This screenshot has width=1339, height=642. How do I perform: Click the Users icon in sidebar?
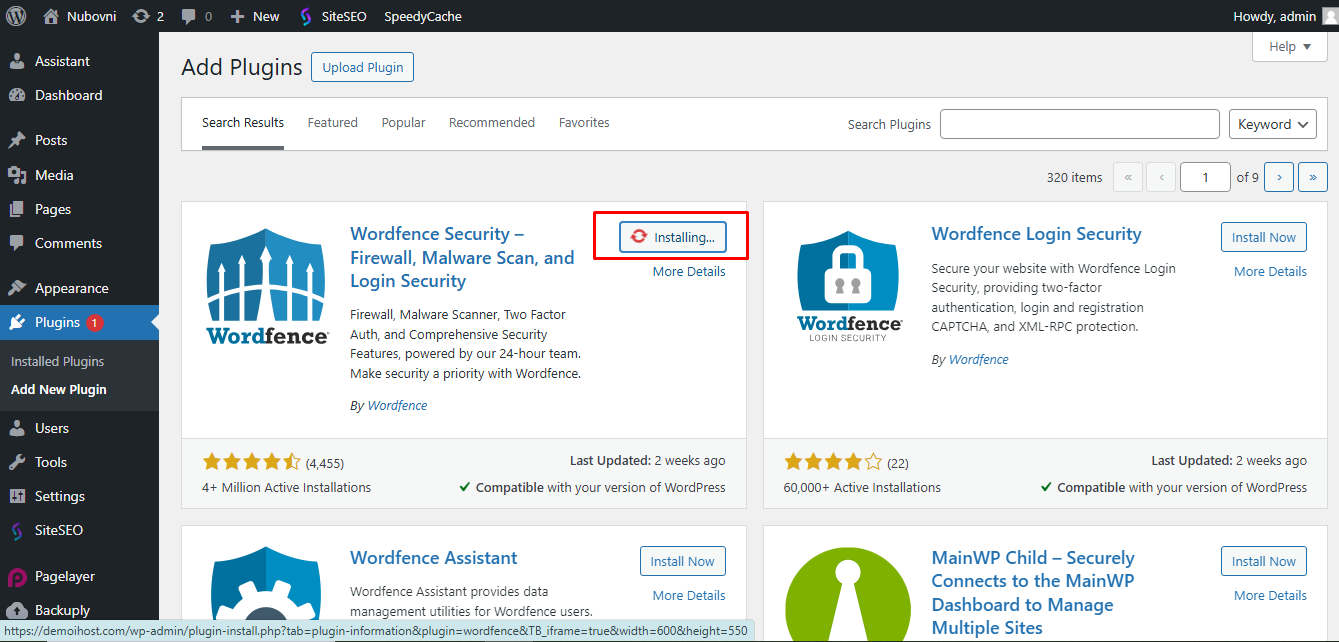(x=17, y=428)
